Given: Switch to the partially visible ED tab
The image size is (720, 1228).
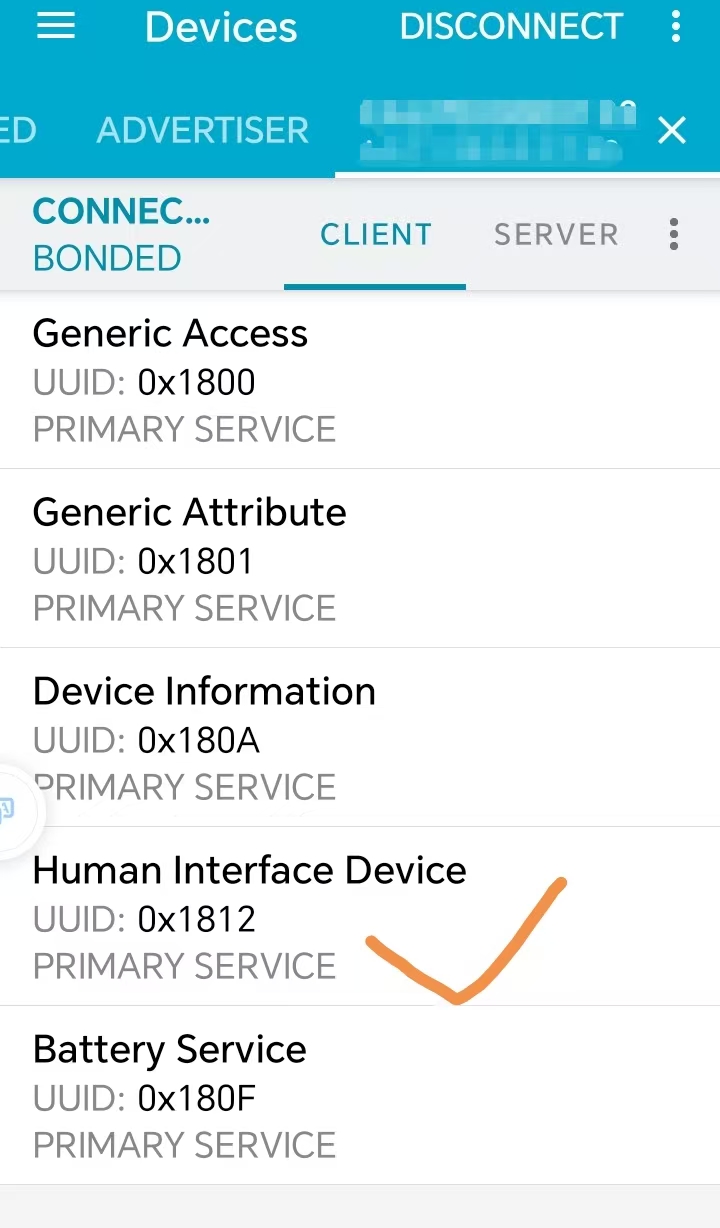Looking at the screenshot, I should click(18, 130).
